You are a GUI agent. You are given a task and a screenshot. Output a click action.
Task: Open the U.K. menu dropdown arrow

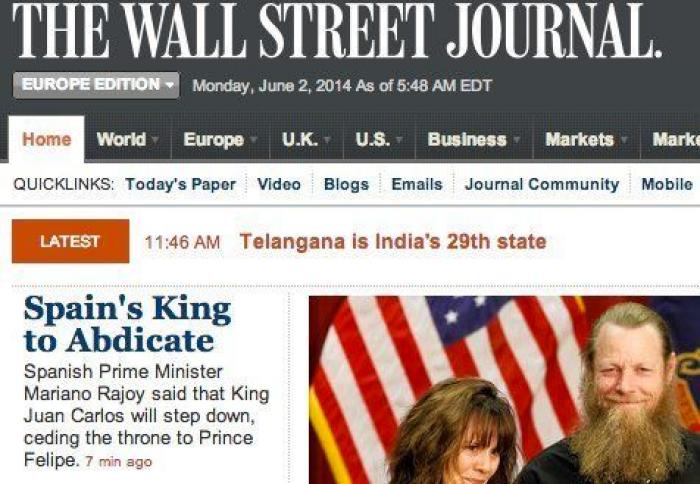point(327,140)
